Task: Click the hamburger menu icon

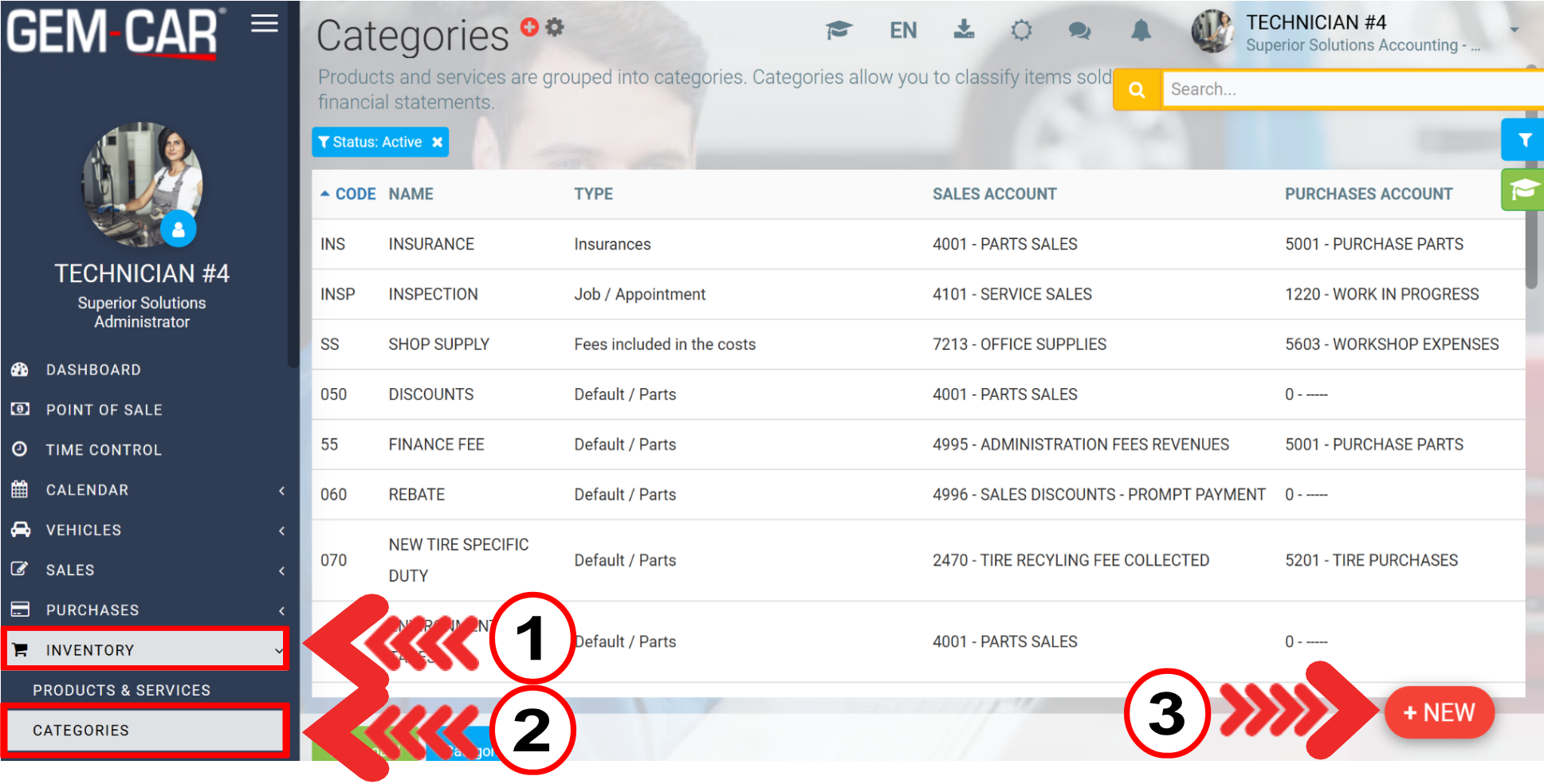Action: tap(264, 24)
